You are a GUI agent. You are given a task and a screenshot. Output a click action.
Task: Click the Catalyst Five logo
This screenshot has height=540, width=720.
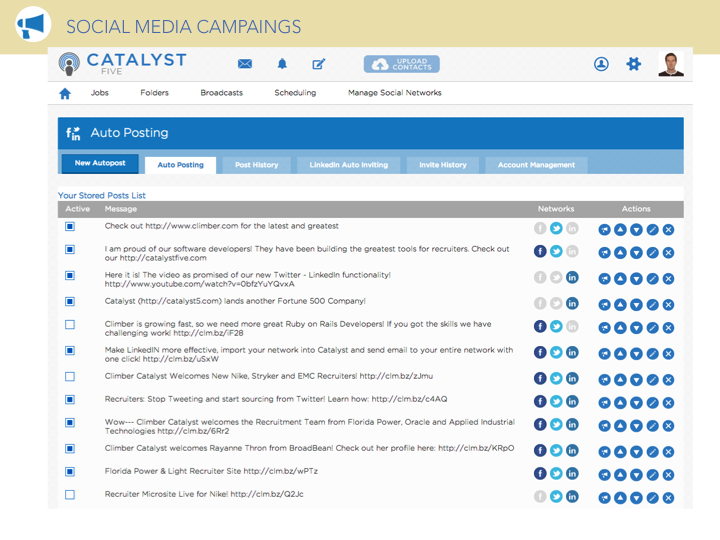coord(123,63)
